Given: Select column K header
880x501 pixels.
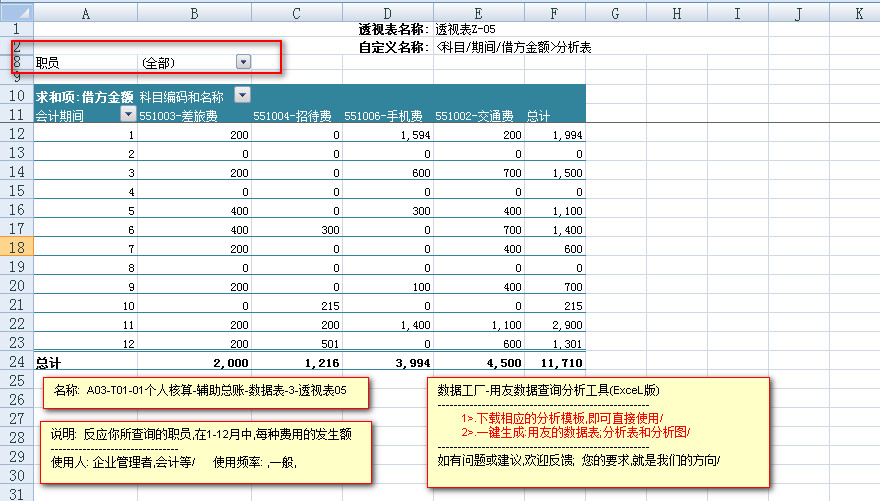Looking at the screenshot, I should point(858,13).
